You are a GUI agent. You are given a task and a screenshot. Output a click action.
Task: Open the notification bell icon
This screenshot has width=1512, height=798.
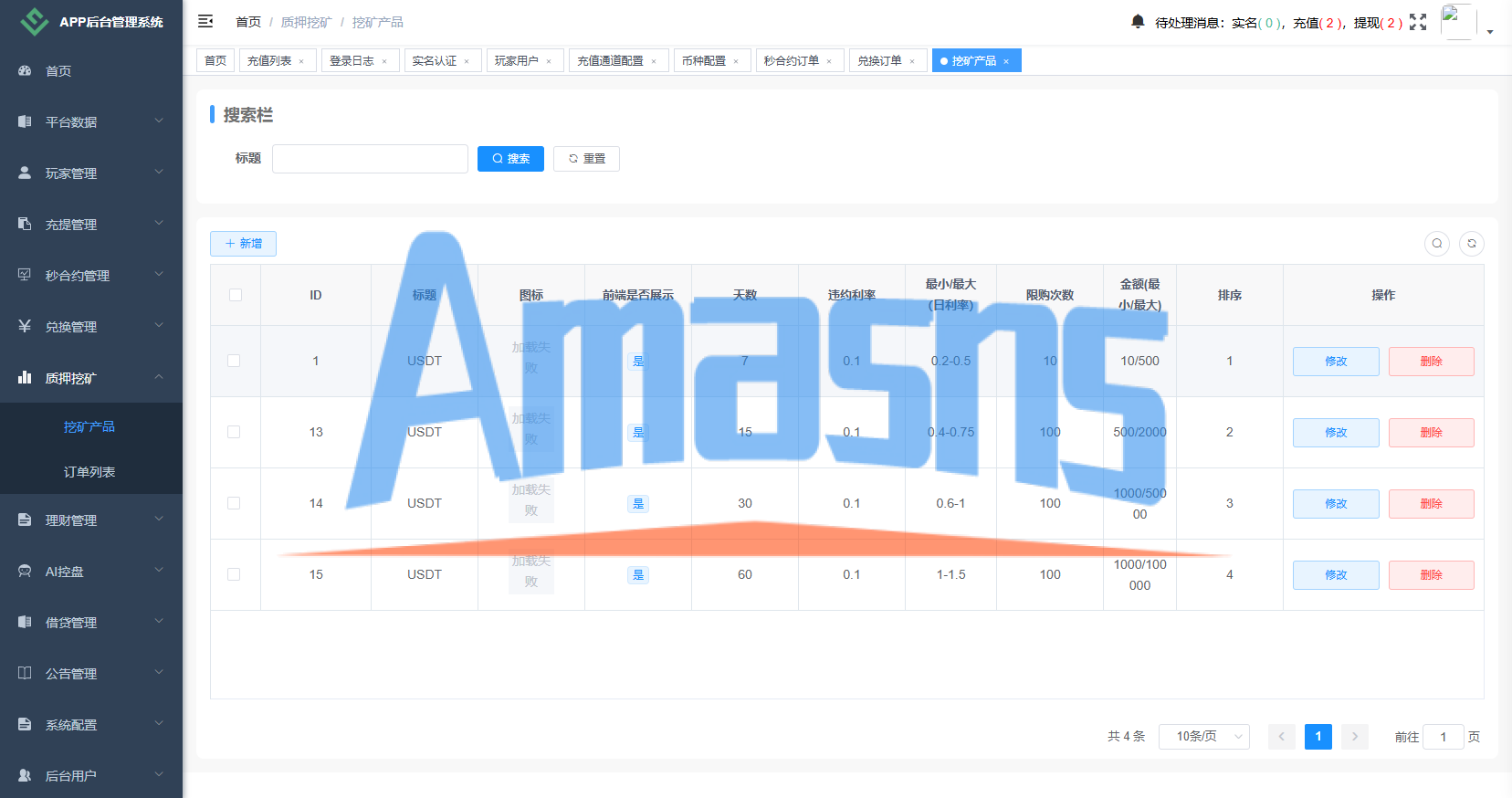(x=1138, y=21)
